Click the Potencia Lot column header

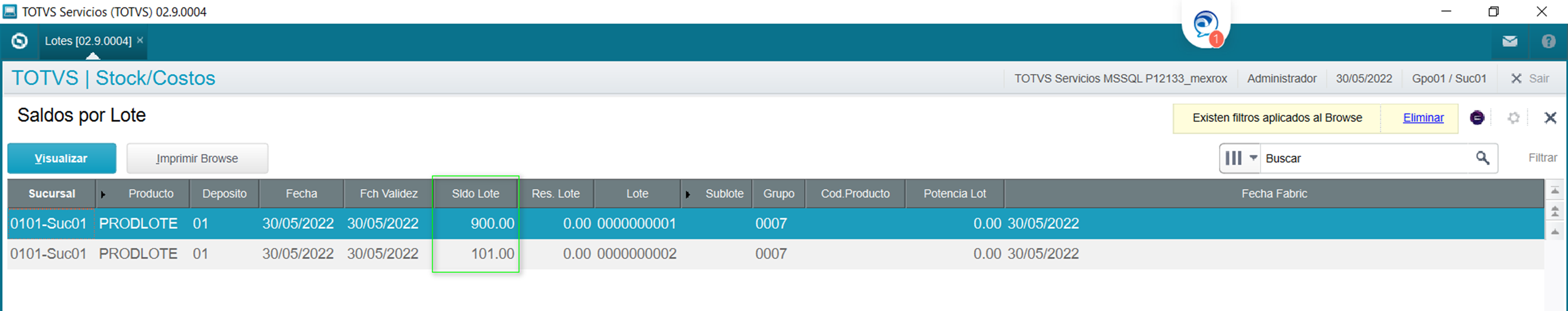coord(954,193)
